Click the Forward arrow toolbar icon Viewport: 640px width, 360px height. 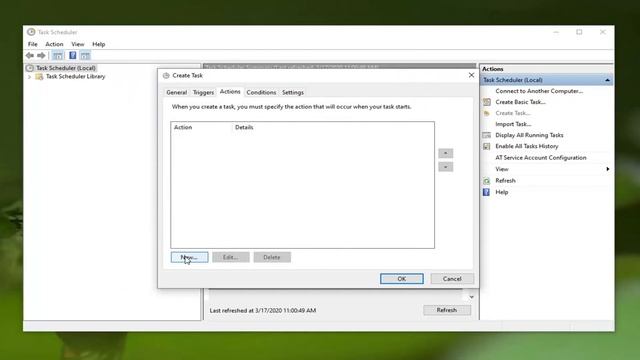click(41, 55)
